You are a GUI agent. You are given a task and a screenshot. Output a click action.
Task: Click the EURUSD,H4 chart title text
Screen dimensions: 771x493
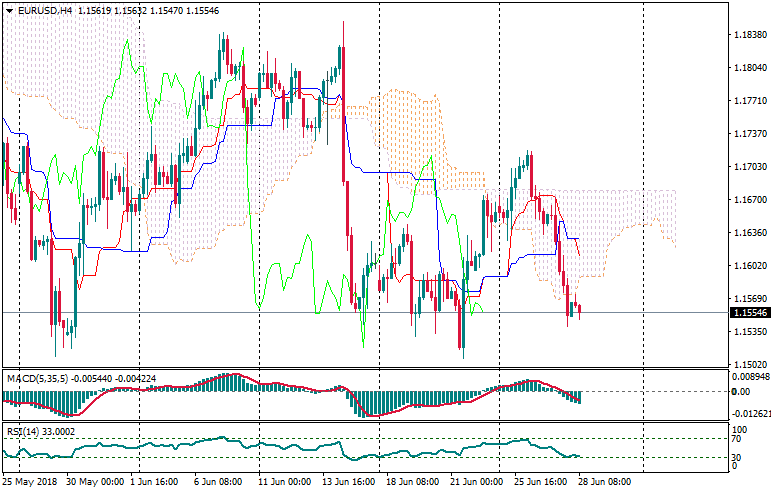click(x=44, y=10)
